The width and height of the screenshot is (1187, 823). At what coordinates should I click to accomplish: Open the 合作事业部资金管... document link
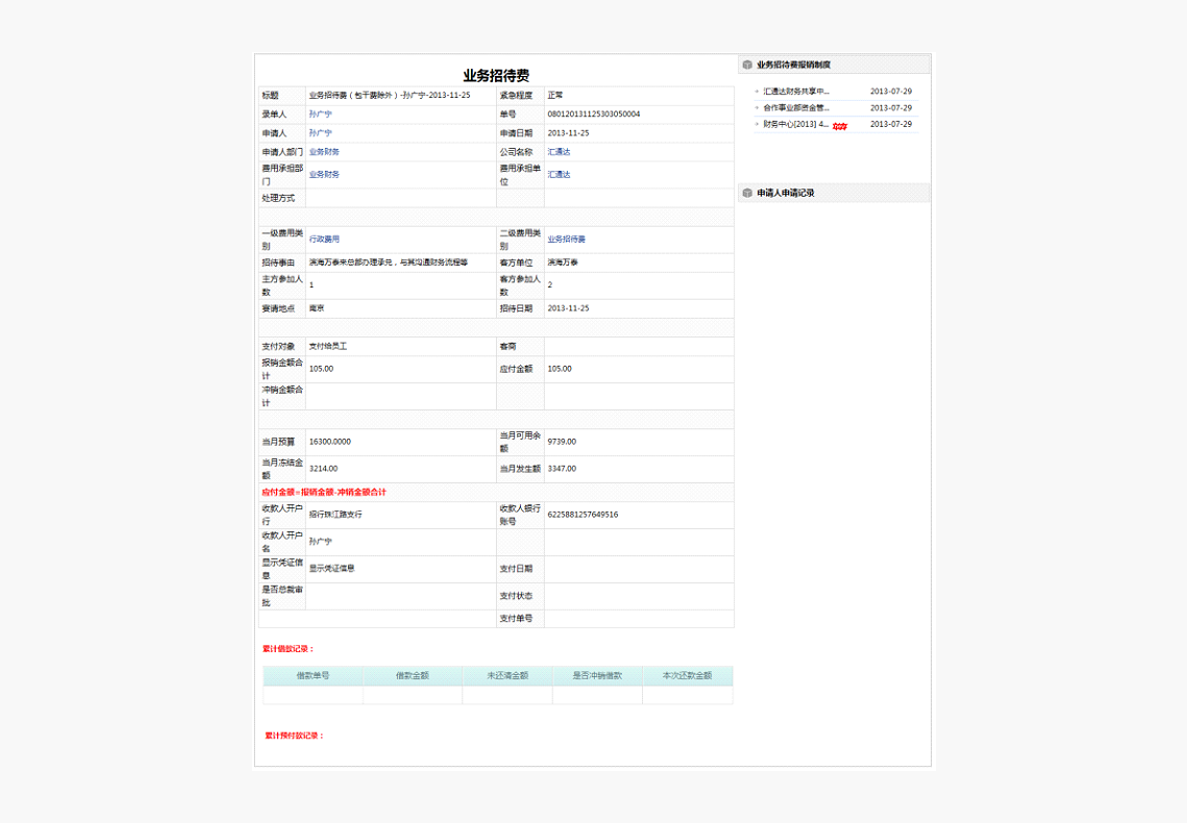tap(796, 108)
